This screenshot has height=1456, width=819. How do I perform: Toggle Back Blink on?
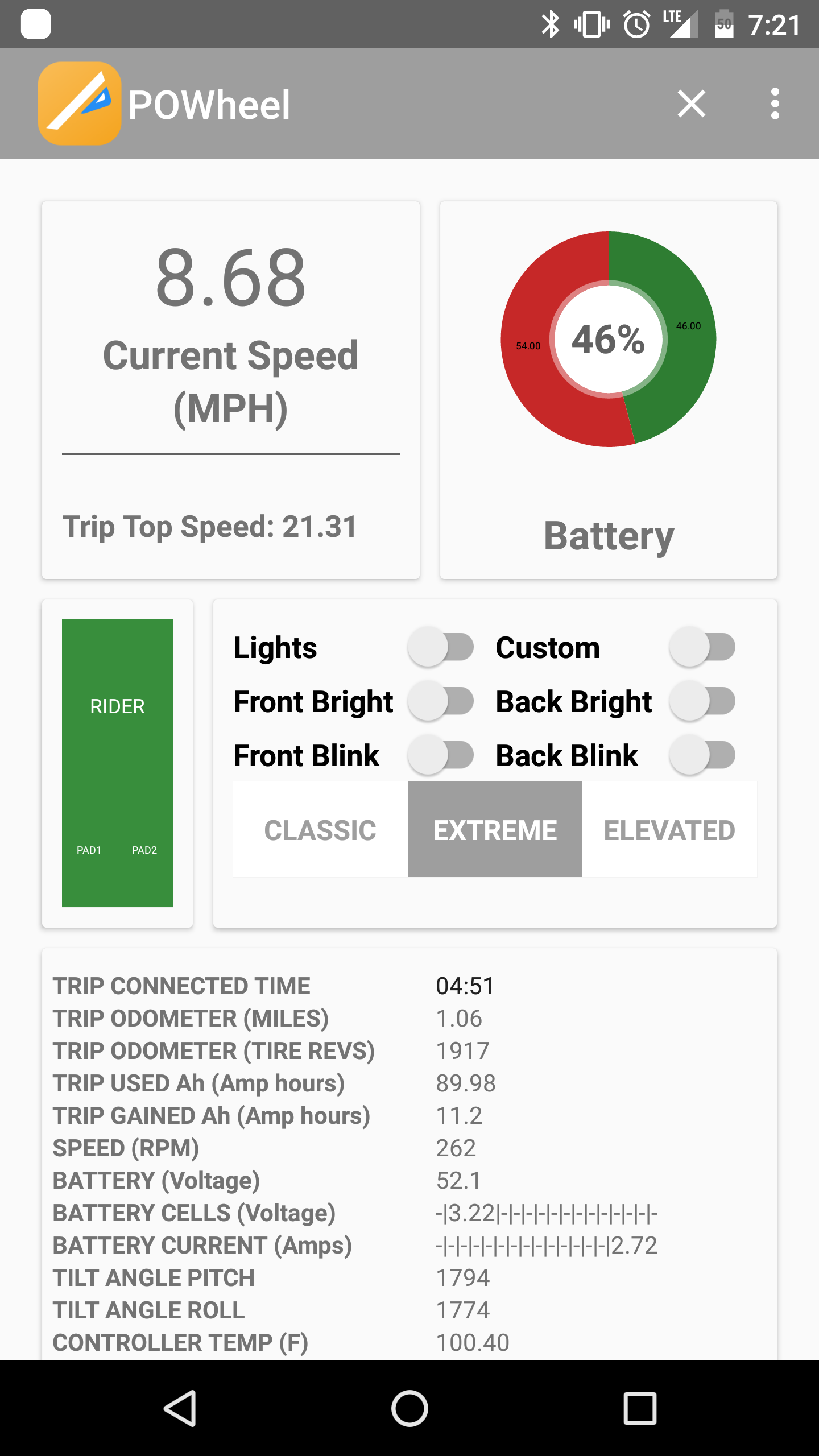tap(702, 755)
